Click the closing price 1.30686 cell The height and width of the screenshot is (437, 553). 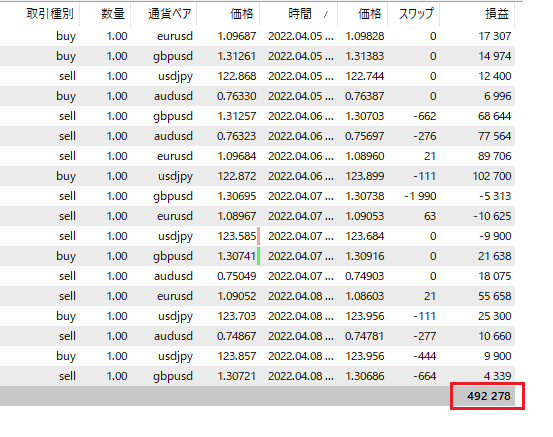point(365,376)
